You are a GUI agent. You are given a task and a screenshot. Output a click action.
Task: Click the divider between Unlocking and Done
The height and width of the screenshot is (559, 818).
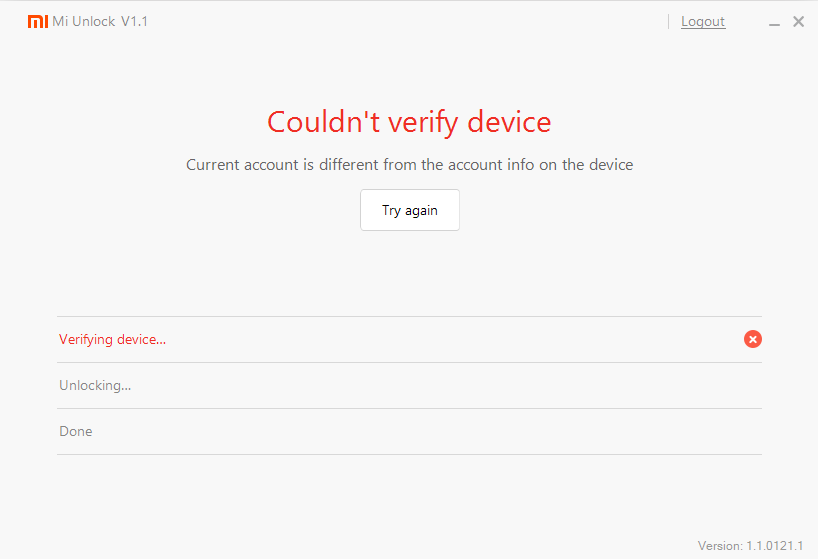point(409,408)
